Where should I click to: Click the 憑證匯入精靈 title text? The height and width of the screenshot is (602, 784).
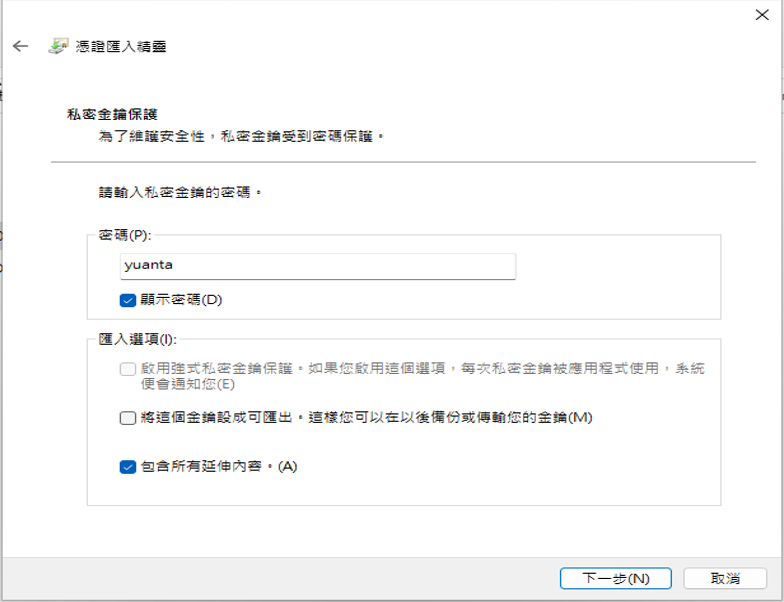click(120, 46)
